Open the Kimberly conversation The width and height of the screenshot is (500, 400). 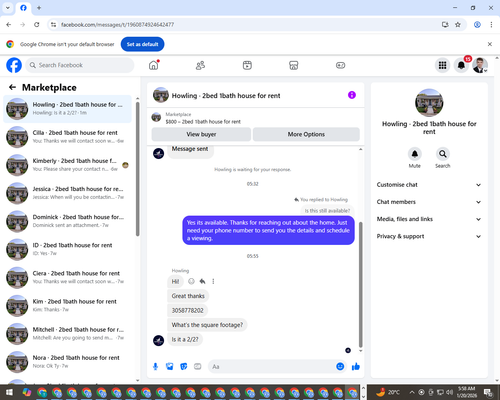point(67,165)
